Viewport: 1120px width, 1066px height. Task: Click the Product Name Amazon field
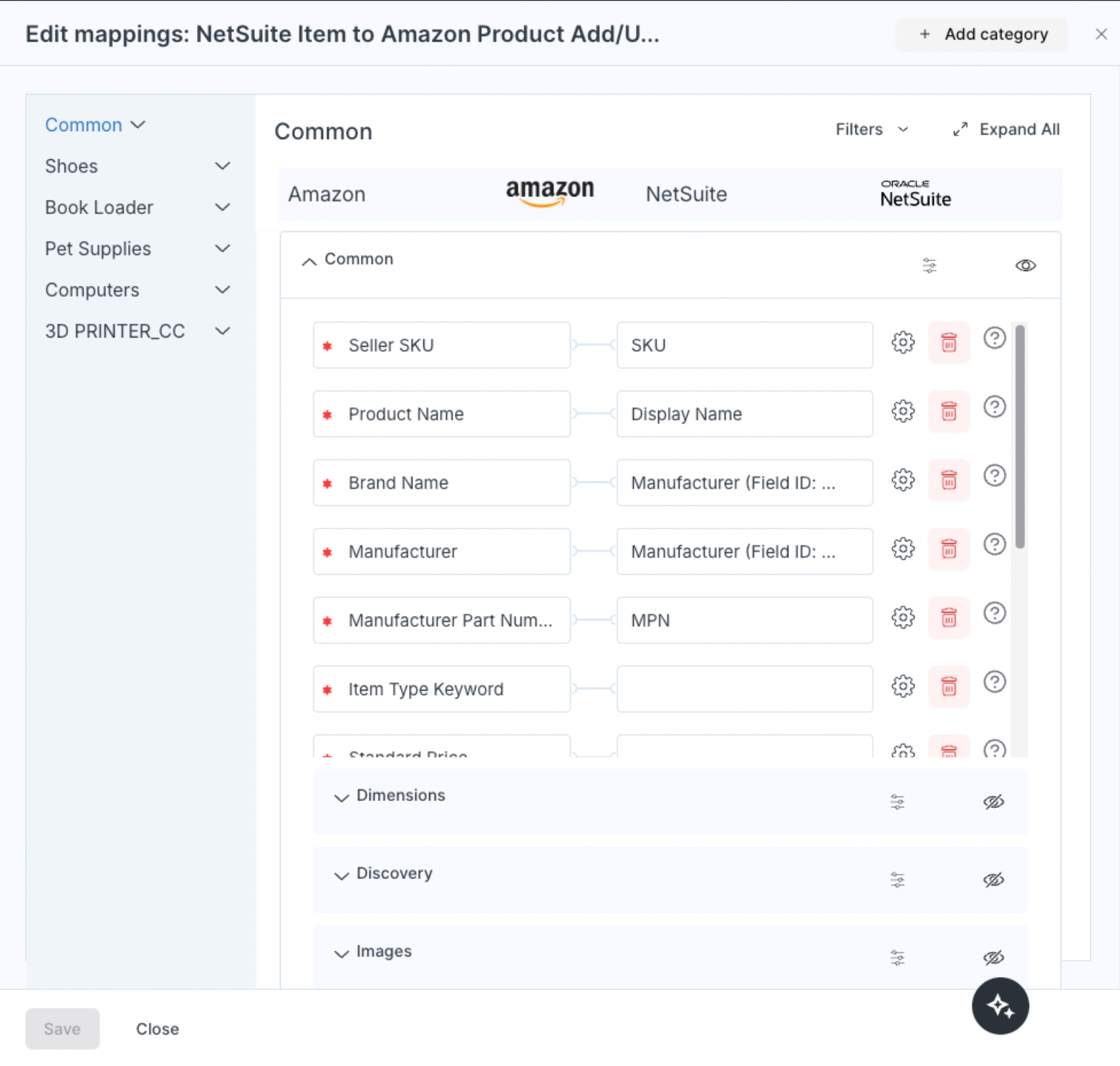point(442,414)
